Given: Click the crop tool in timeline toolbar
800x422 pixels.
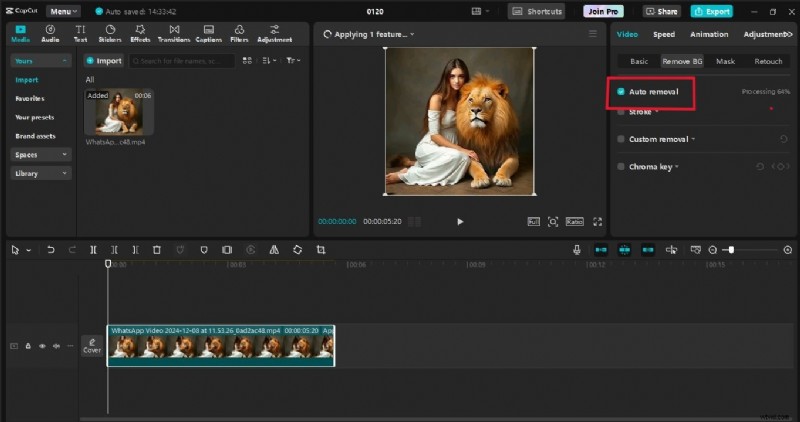Looking at the screenshot, I should (321, 249).
